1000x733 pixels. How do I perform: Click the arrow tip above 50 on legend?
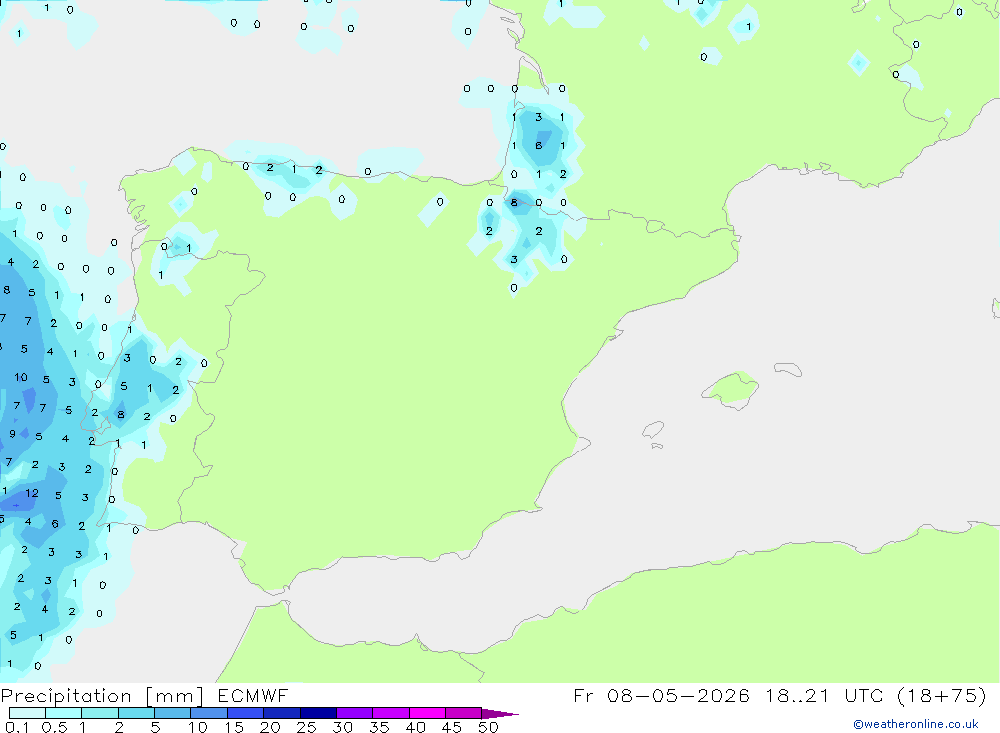tap(500, 714)
